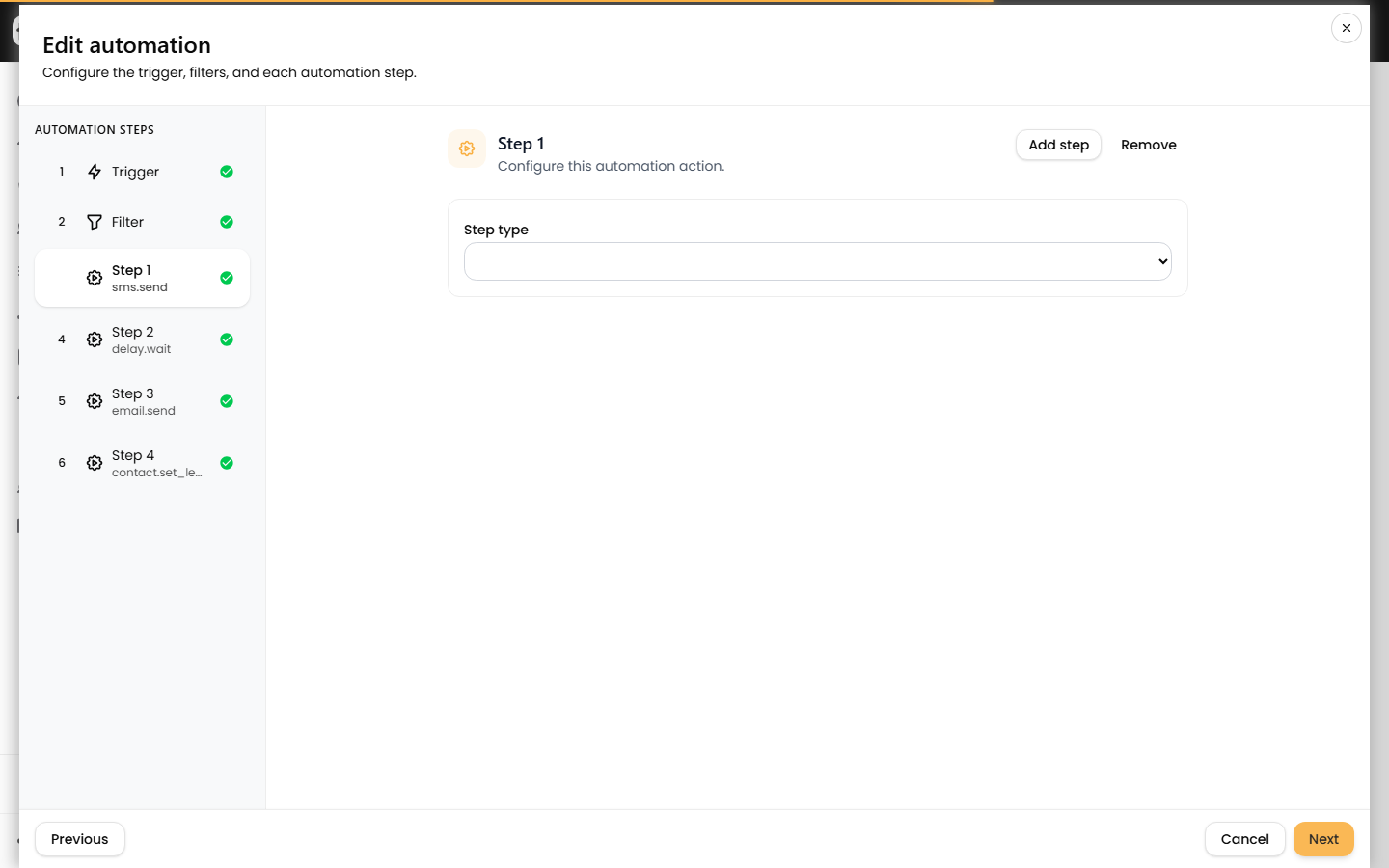Image resolution: width=1389 pixels, height=868 pixels.
Task: Click the gear icon beside Step 3 email.send
Action: pyautogui.click(x=95, y=401)
